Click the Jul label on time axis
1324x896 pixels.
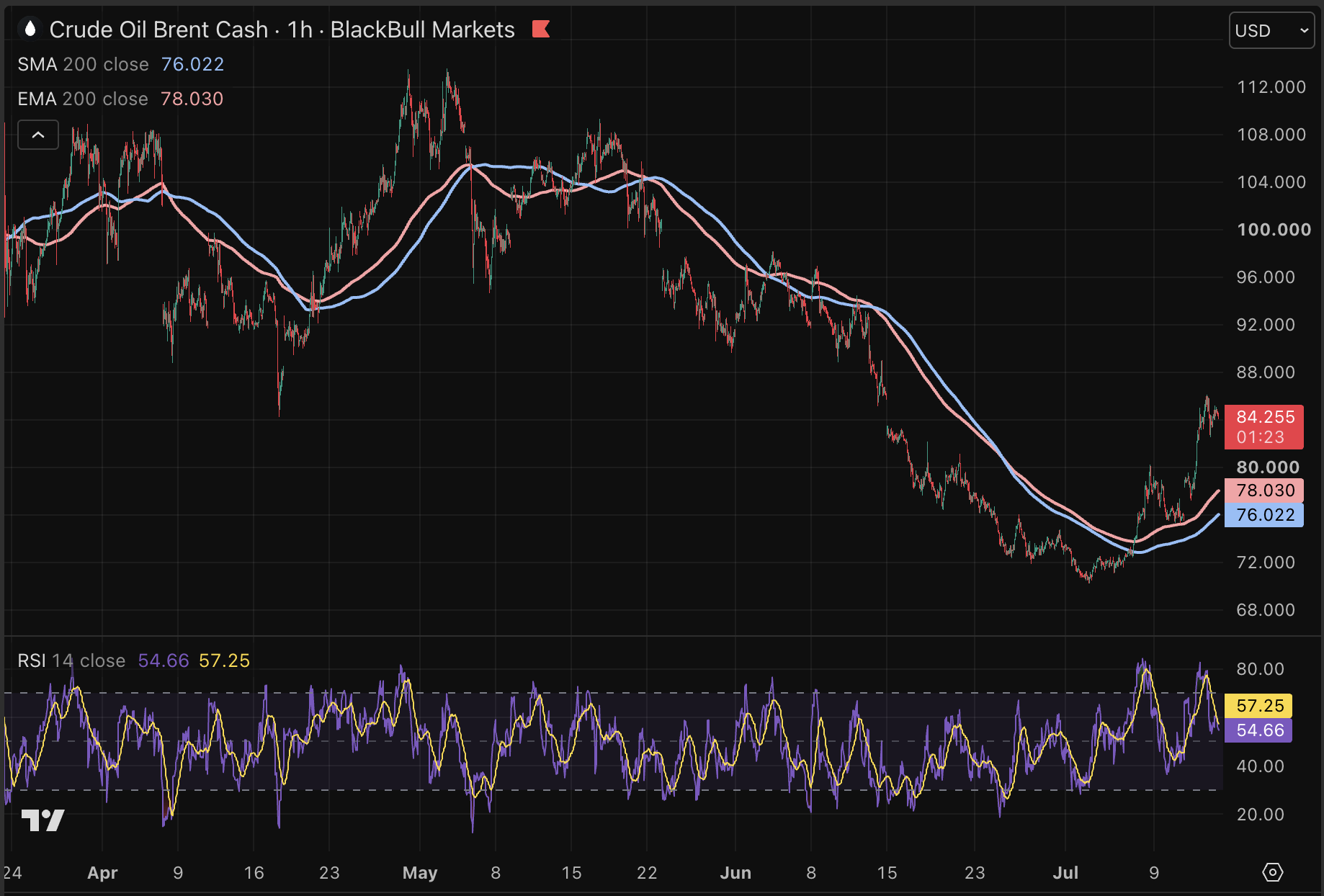[1065, 873]
